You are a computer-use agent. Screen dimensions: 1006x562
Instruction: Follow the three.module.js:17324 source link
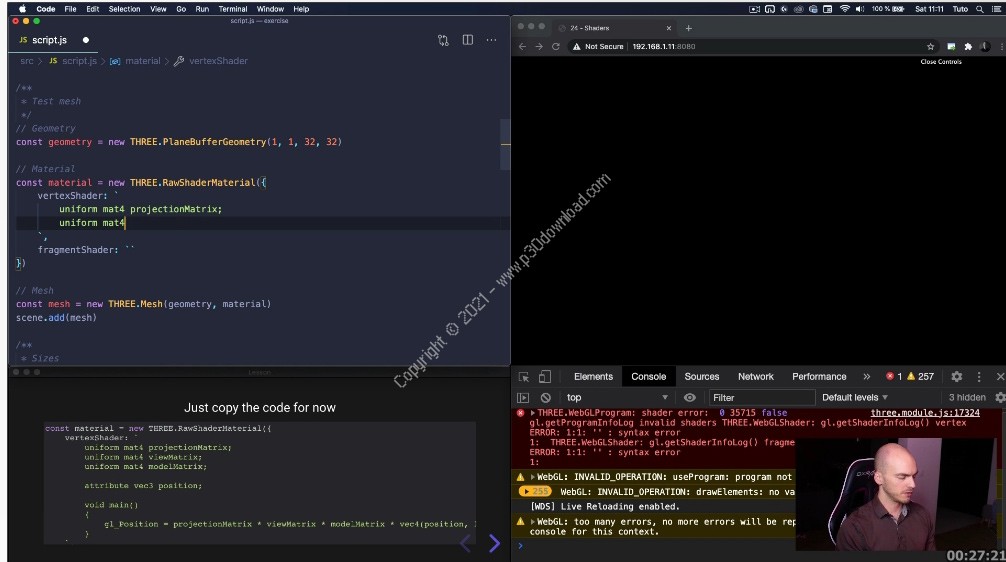click(925, 412)
